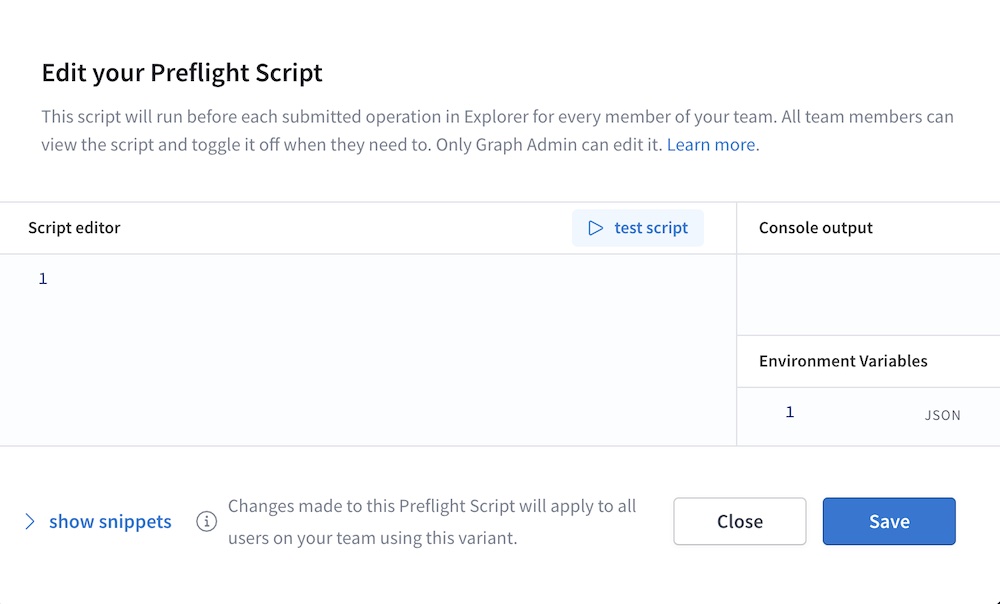Click the JSON format indicator
Image resolution: width=1000 pixels, height=604 pixels.
click(943, 415)
